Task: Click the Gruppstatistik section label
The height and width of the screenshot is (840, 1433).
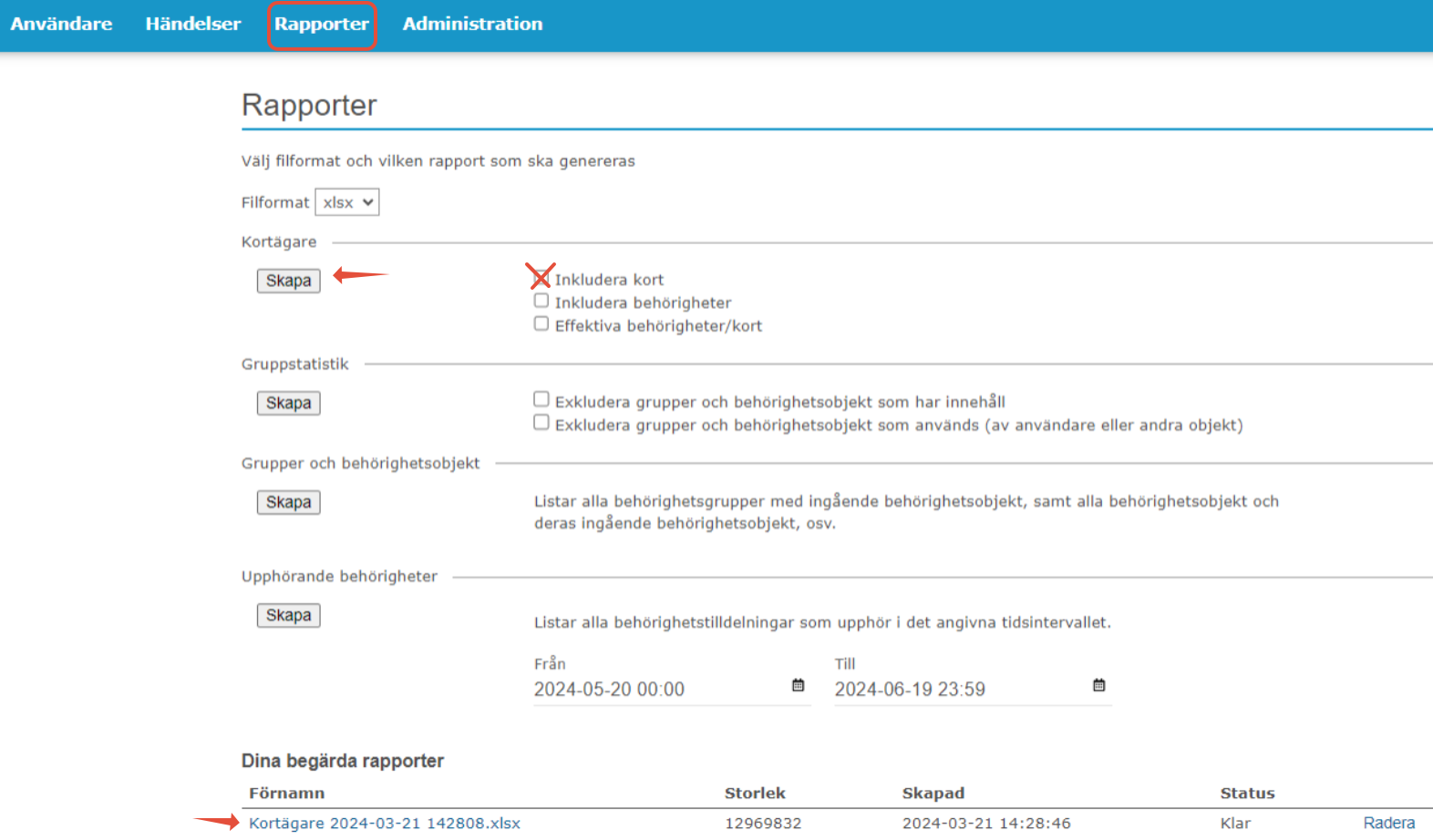Action: (x=295, y=364)
